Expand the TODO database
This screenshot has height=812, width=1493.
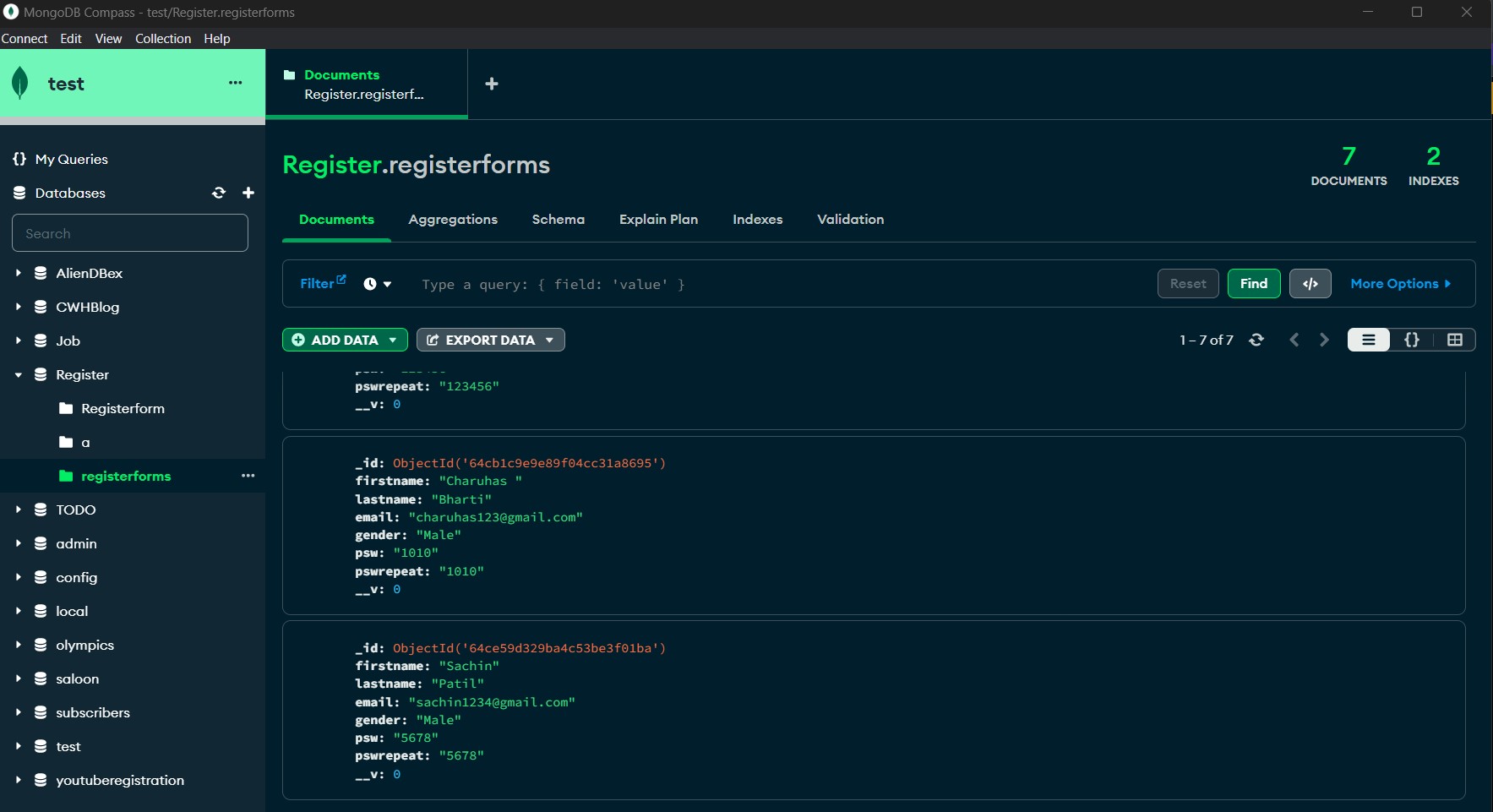pyautogui.click(x=18, y=510)
